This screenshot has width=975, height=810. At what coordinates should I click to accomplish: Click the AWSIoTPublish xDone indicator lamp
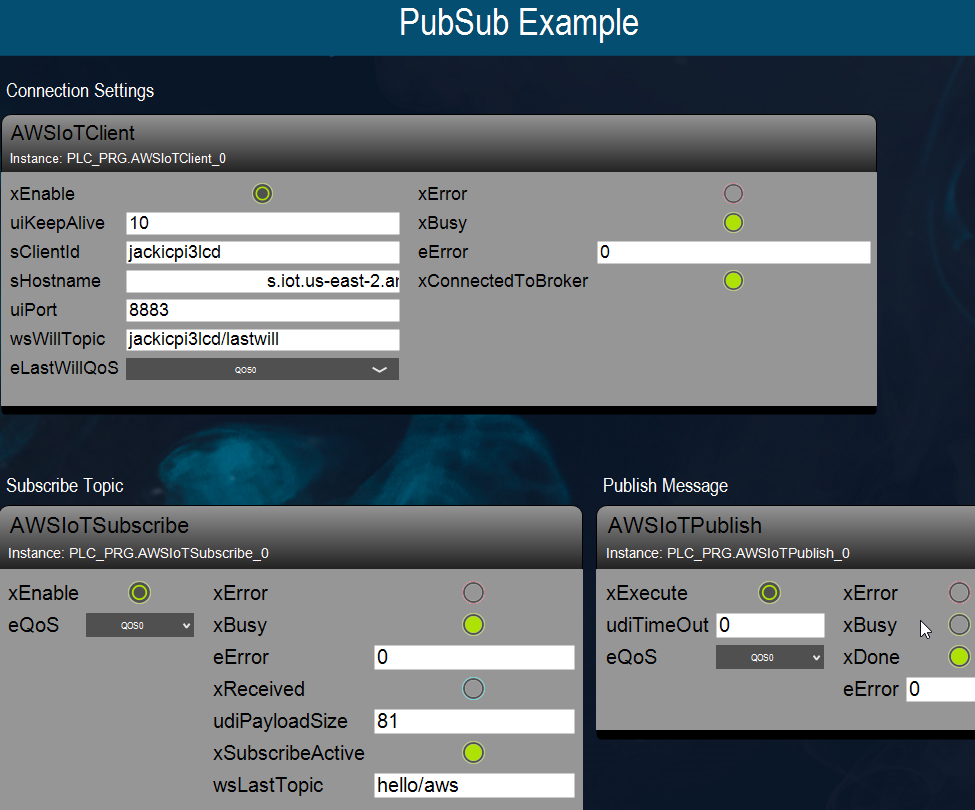click(959, 657)
